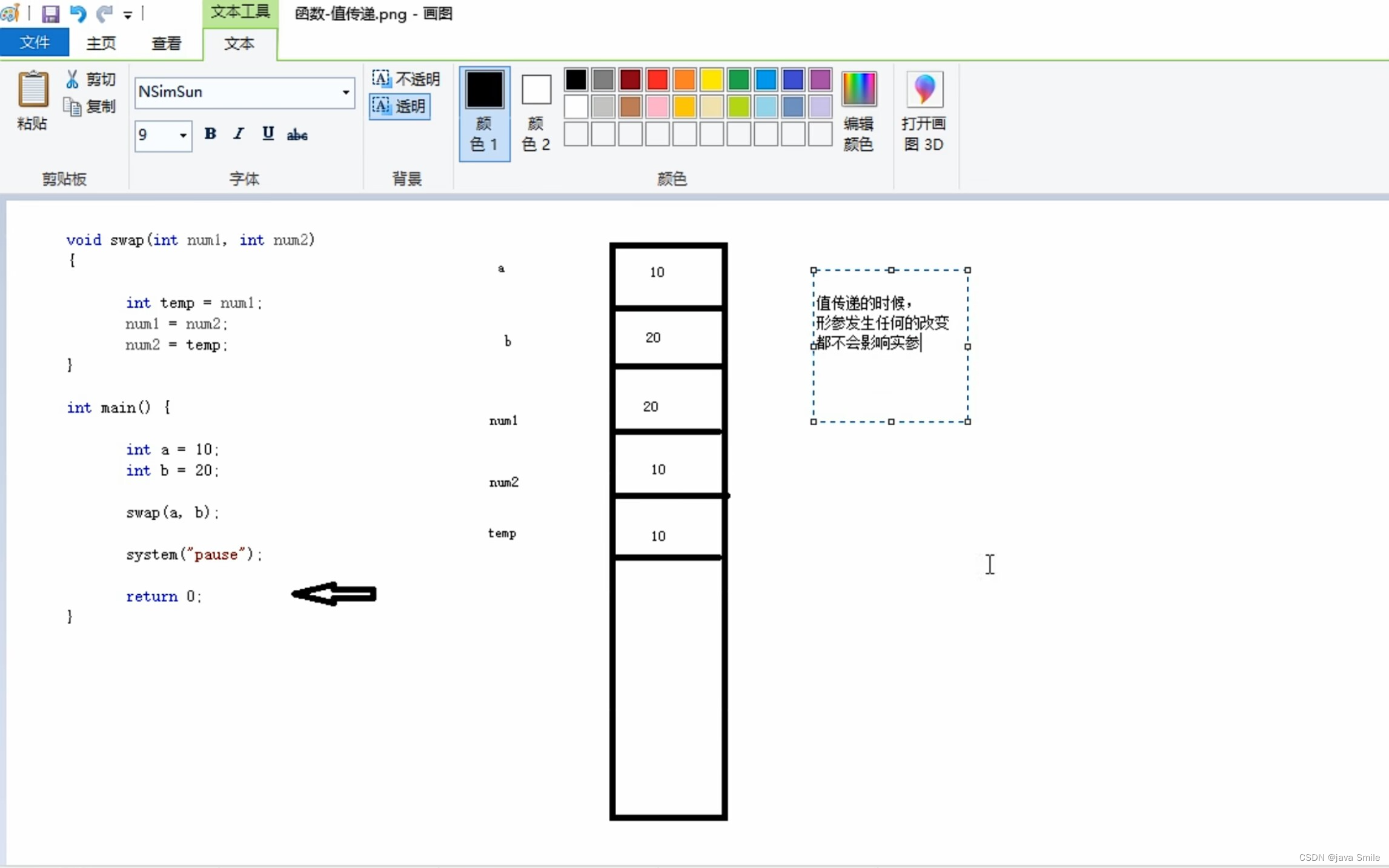
Task: Open the blue File menu tab
Action: click(35, 43)
